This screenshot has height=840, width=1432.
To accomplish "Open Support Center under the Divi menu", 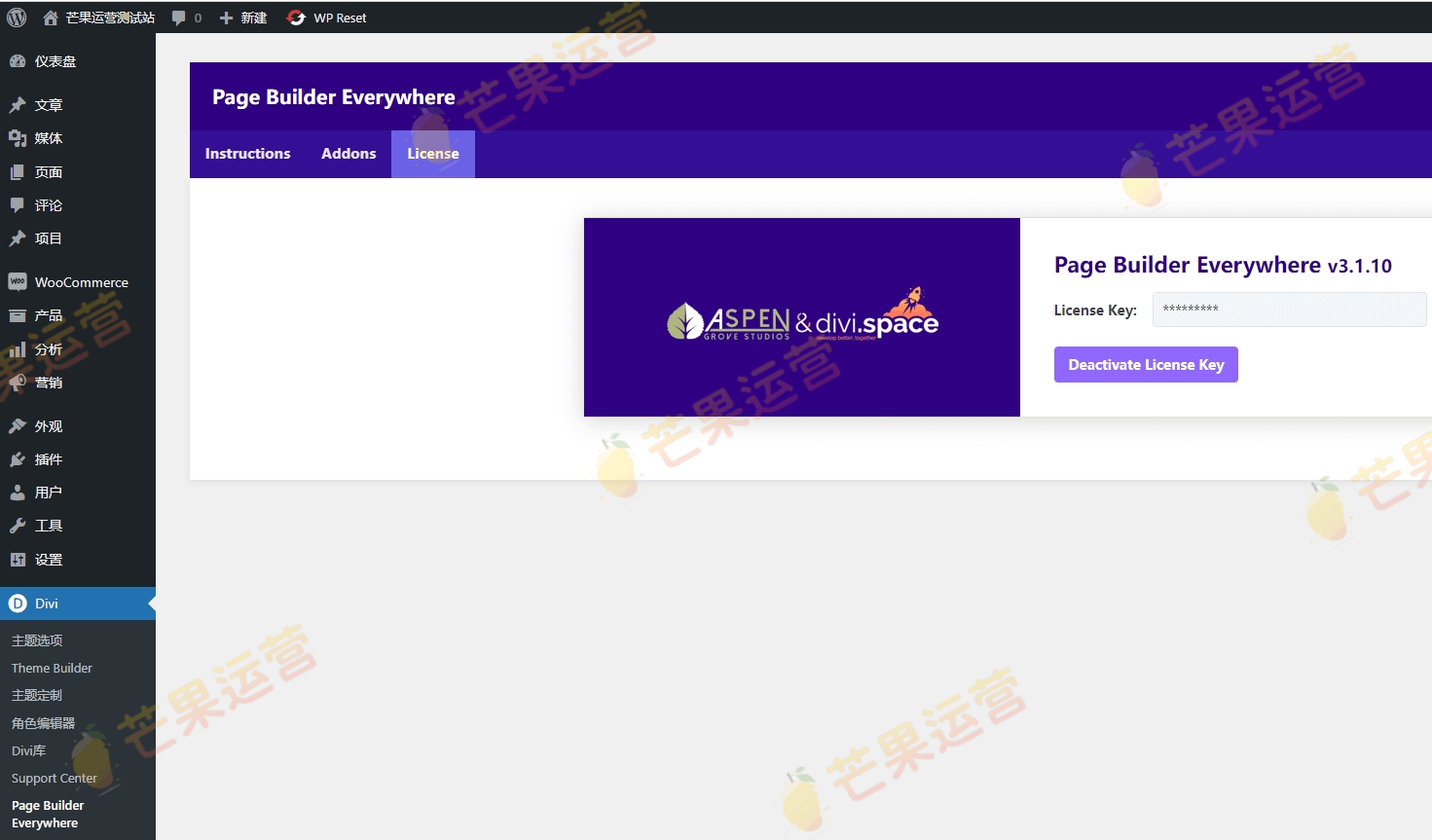I will (54, 778).
